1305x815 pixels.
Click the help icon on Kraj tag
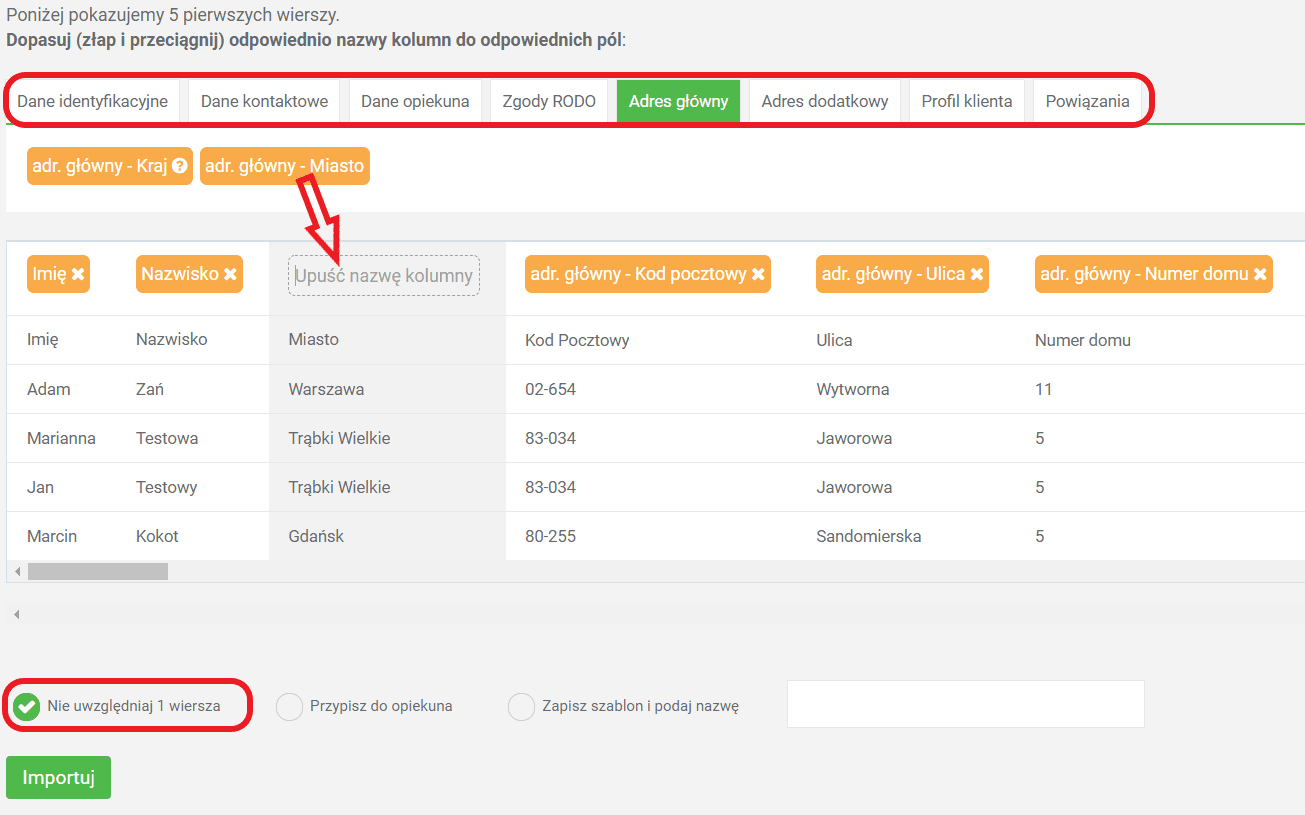tap(180, 166)
